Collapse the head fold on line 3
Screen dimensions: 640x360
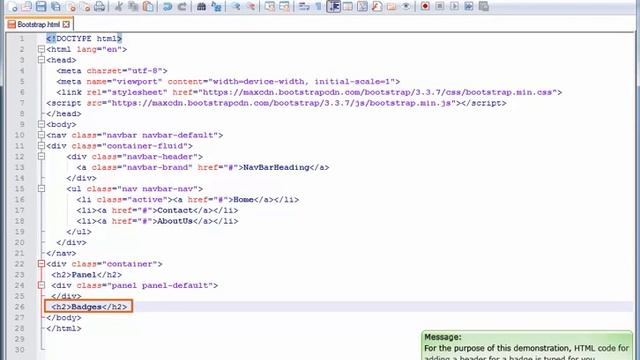pyautogui.click(x=41, y=60)
